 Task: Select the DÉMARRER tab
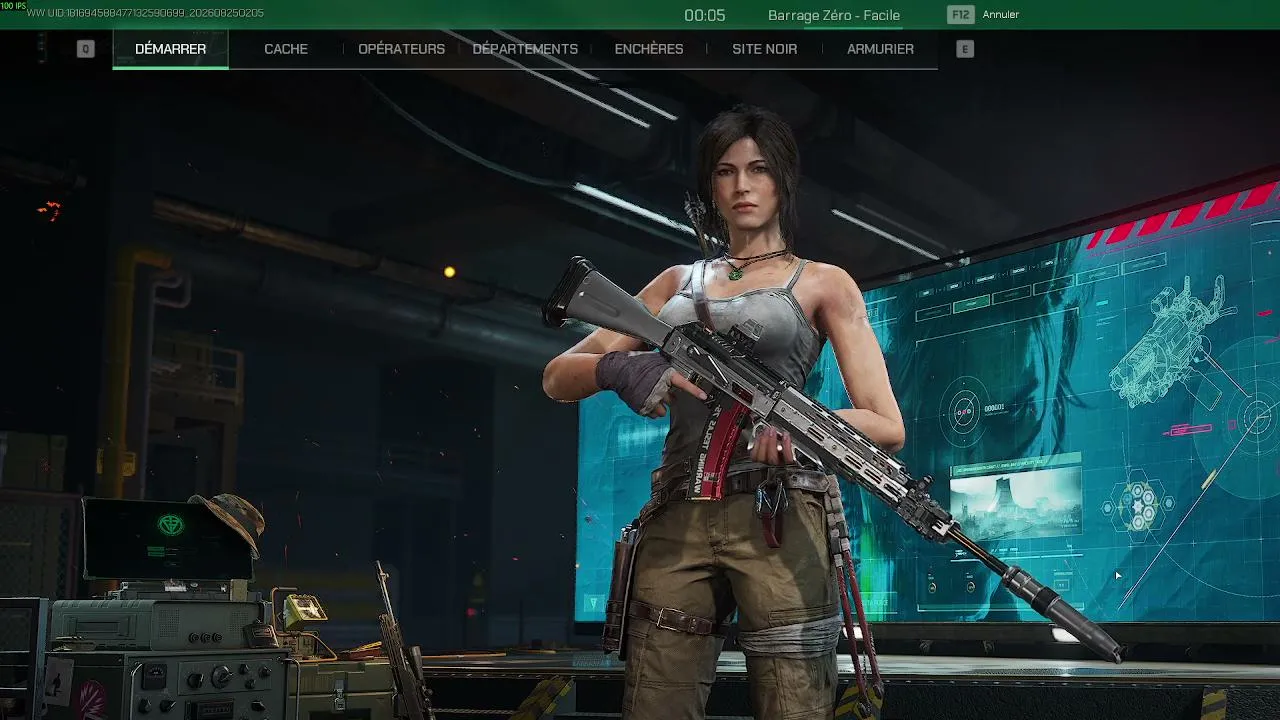pos(170,49)
